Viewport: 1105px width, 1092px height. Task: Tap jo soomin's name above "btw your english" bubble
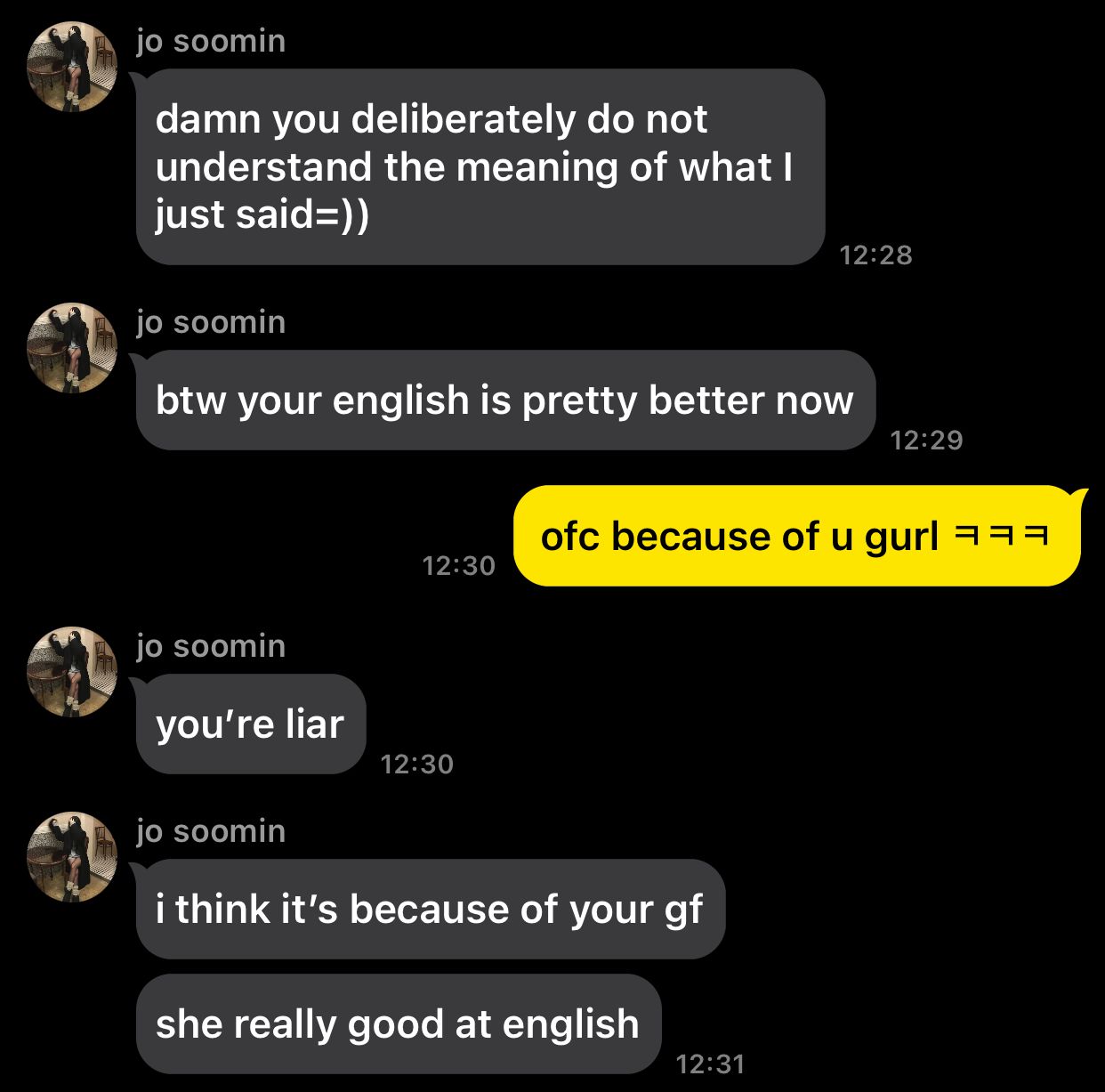coord(211,322)
